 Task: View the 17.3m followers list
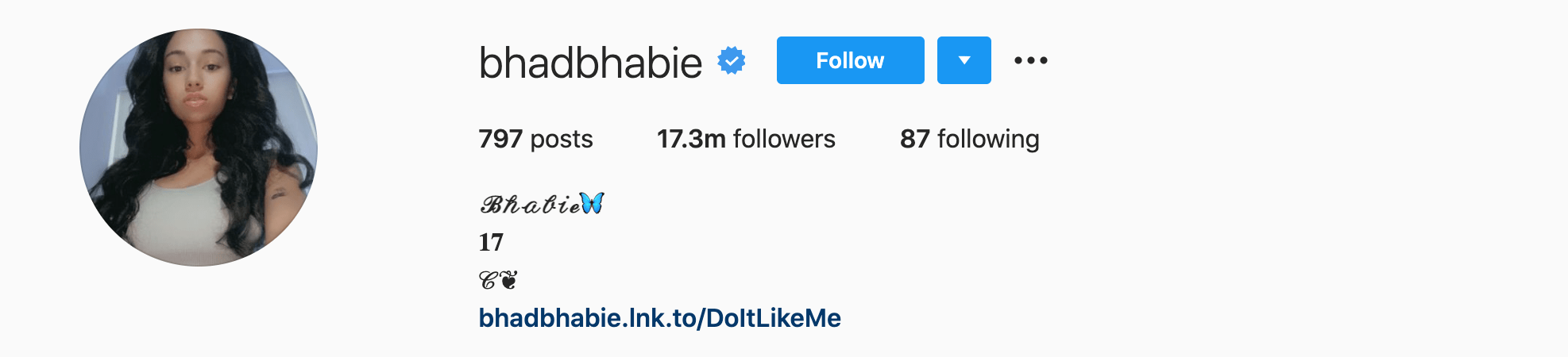coord(746,139)
